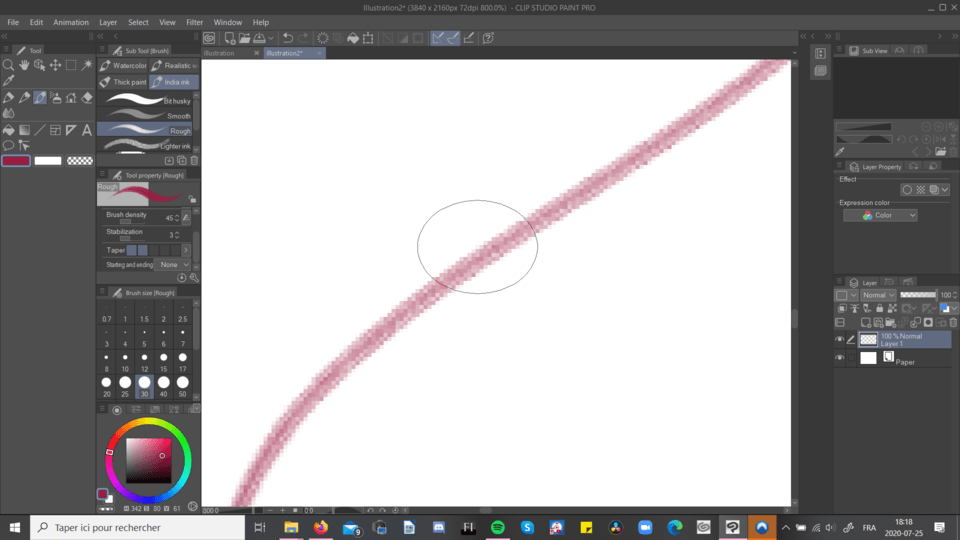The image size is (960, 540).
Task: Select the Smooth brush
Action: coord(145,115)
